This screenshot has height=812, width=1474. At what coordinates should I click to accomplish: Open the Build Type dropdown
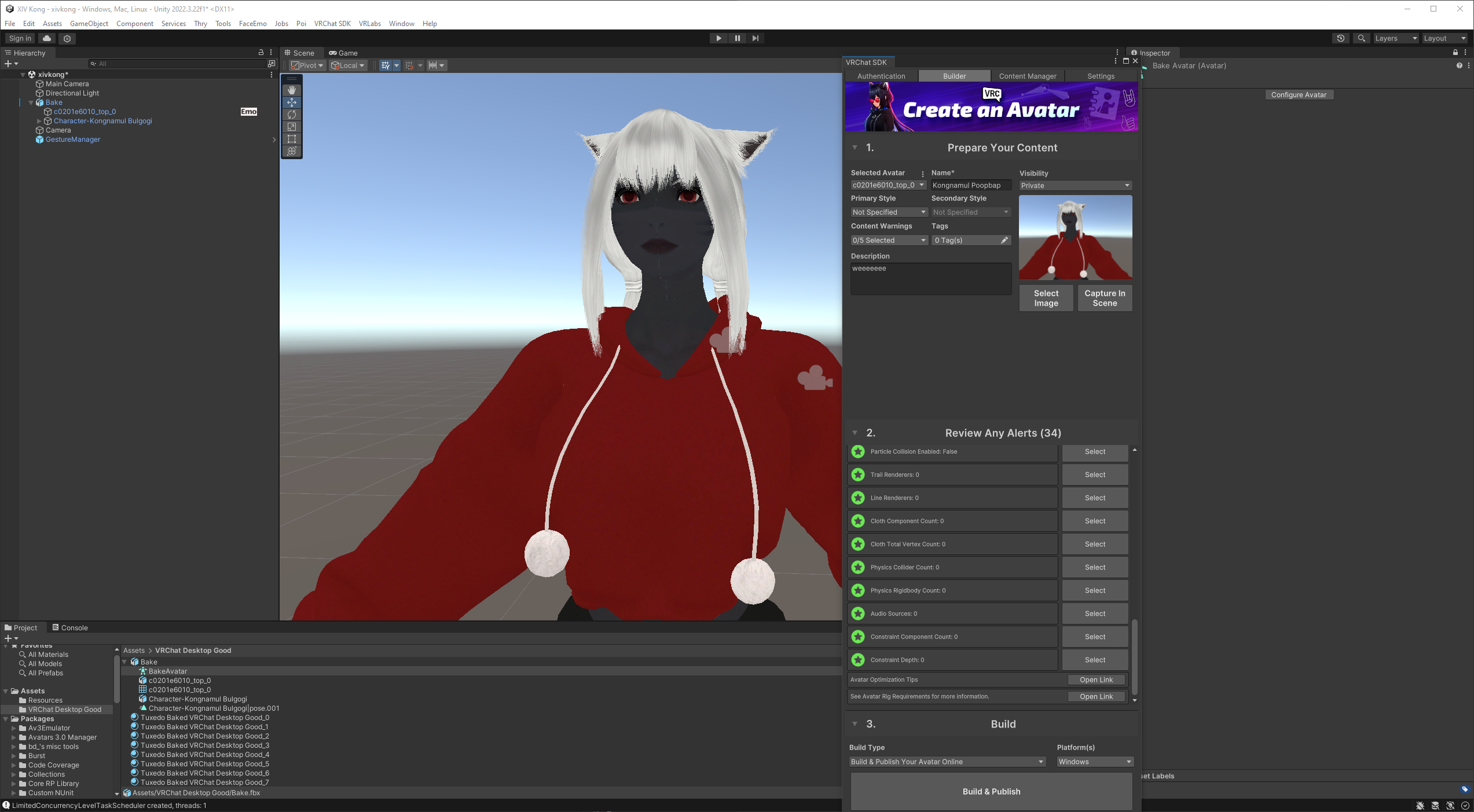[947, 762]
